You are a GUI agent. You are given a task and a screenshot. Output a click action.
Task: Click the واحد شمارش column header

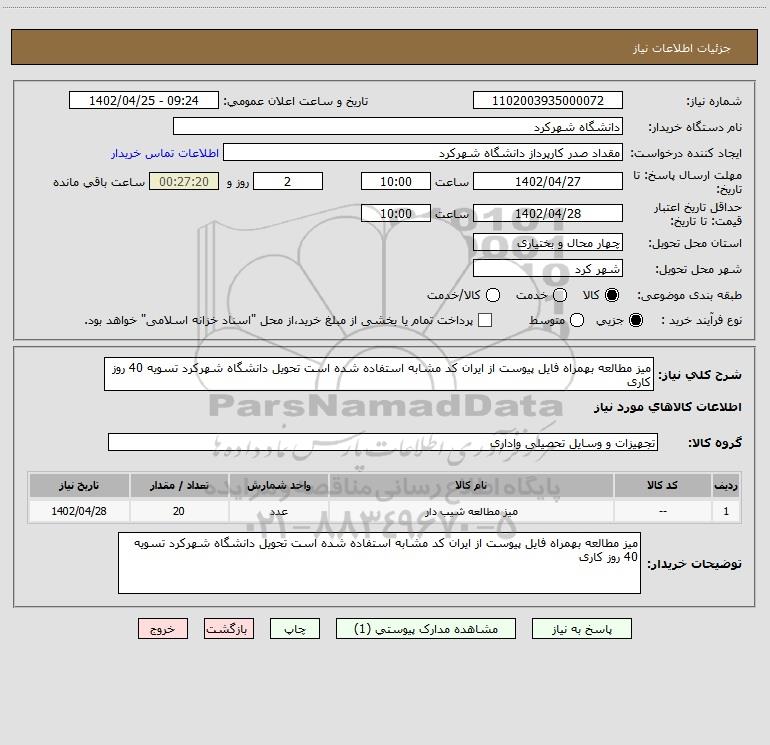pyautogui.click(x=278, y=486)
